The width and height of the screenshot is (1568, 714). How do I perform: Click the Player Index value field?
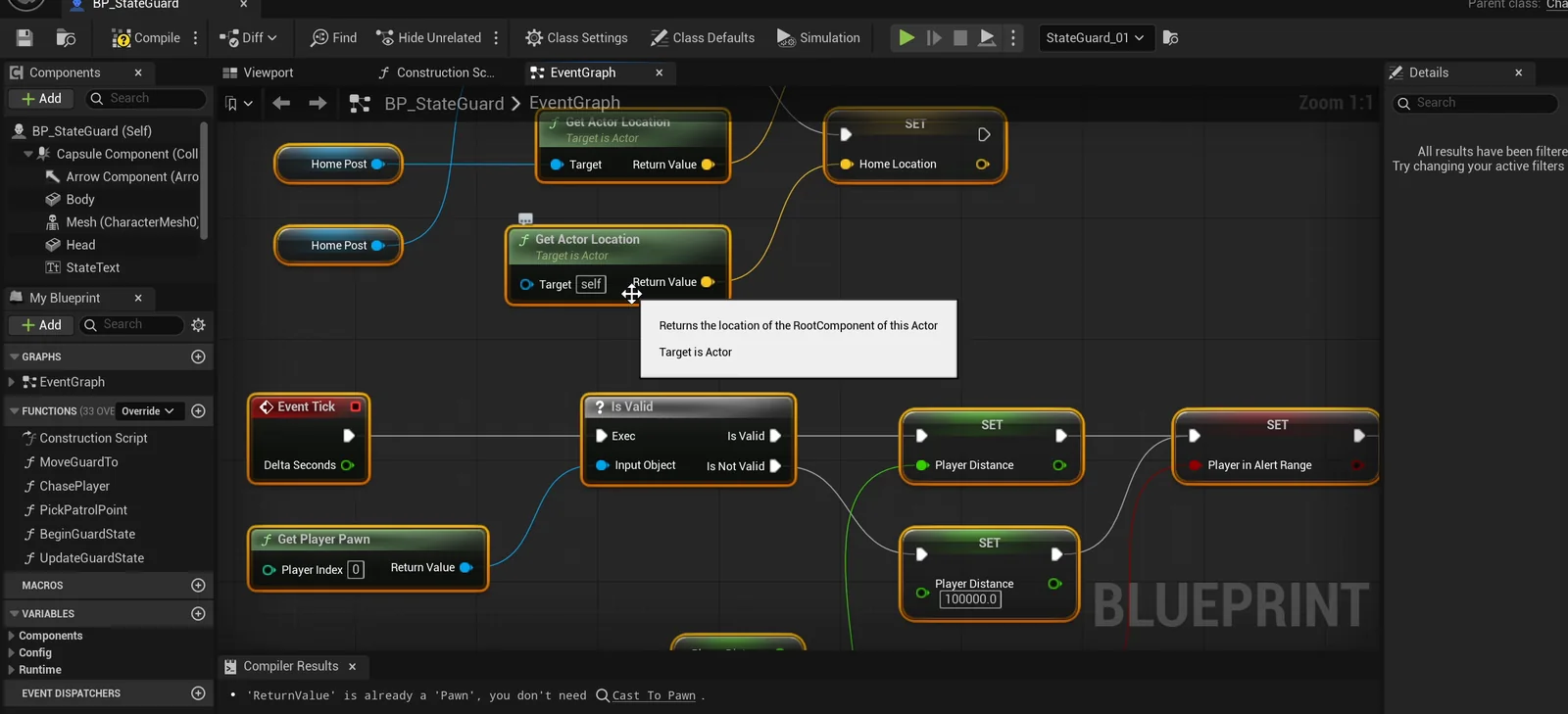tap(356, 570)
